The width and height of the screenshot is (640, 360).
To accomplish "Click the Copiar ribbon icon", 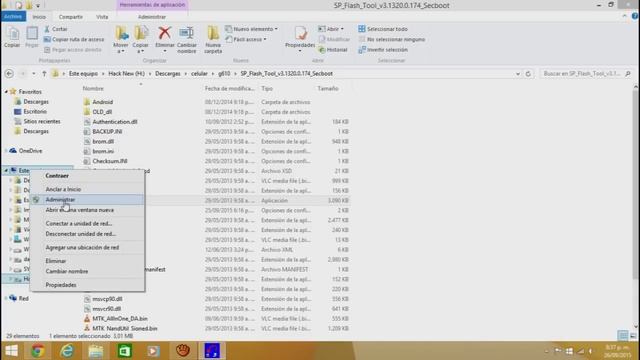I will click(12, 37).
